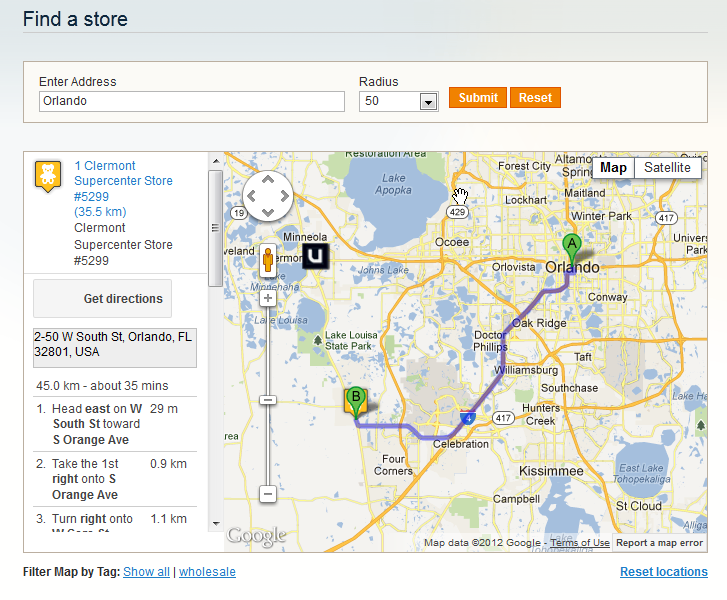
Task: Pan the map right with the arrow
Action: 285,196
